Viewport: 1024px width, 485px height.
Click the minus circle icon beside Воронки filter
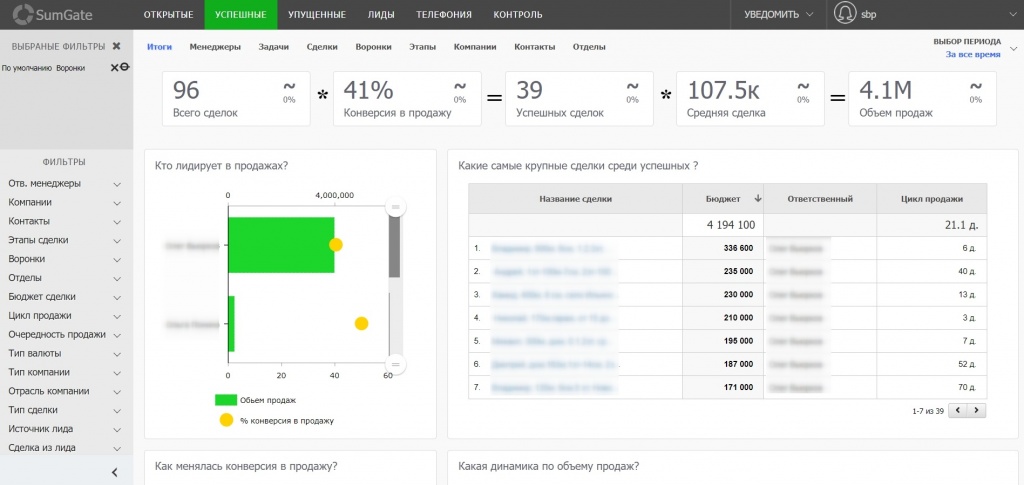click(125, 67)
